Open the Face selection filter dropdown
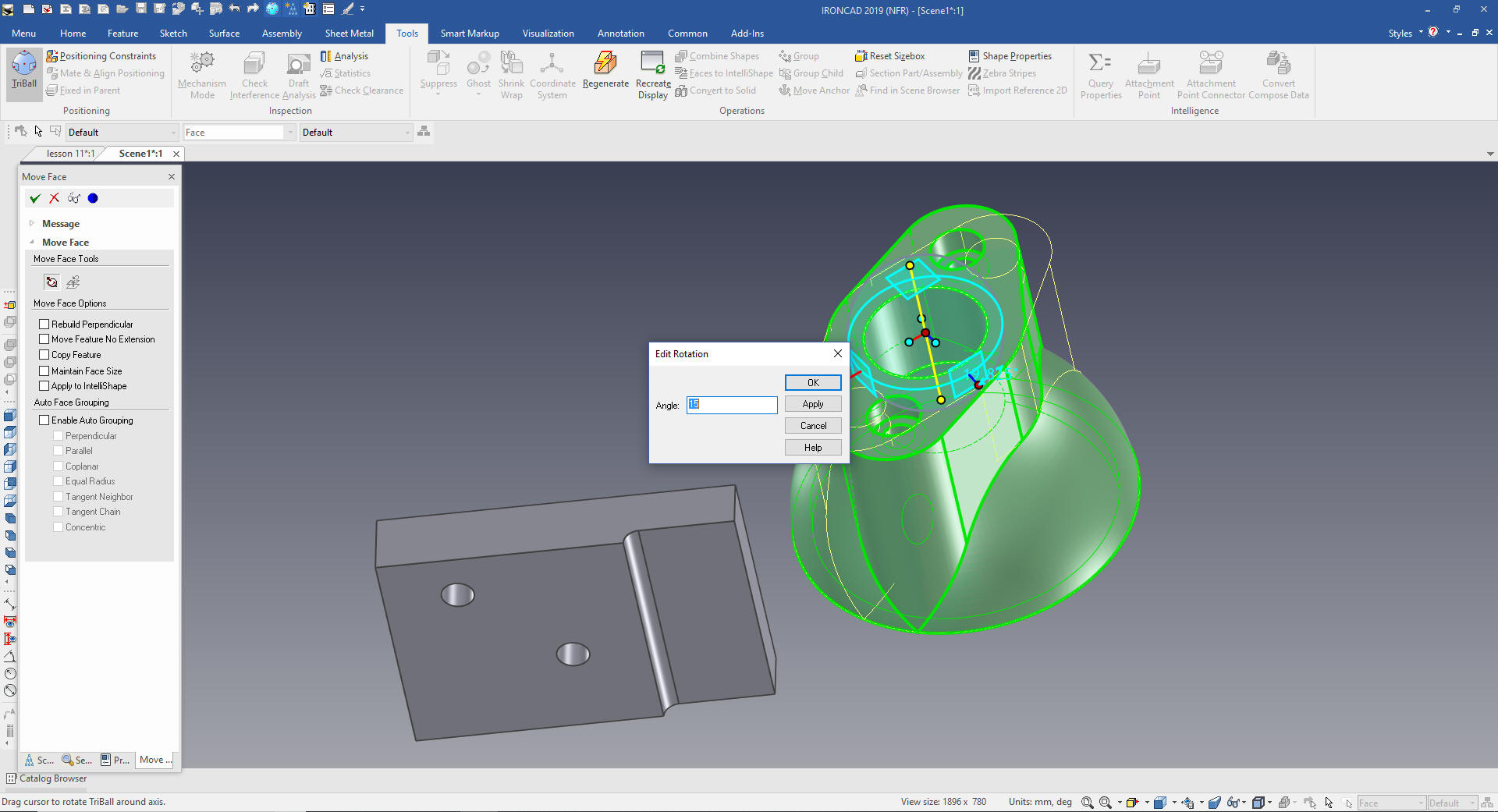The width and height of the screenshot is (1498, 812). click(290, 133)
